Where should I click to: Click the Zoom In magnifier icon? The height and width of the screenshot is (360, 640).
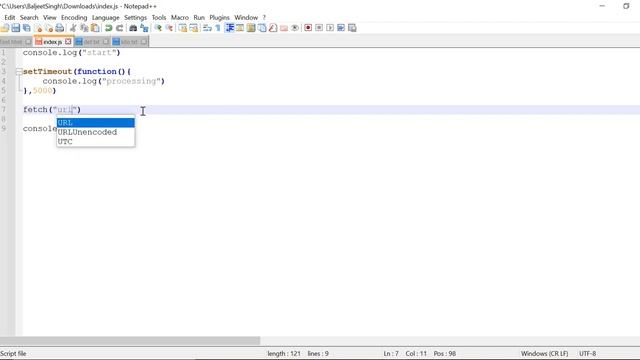pyautogui.click(x=158, y=28)
